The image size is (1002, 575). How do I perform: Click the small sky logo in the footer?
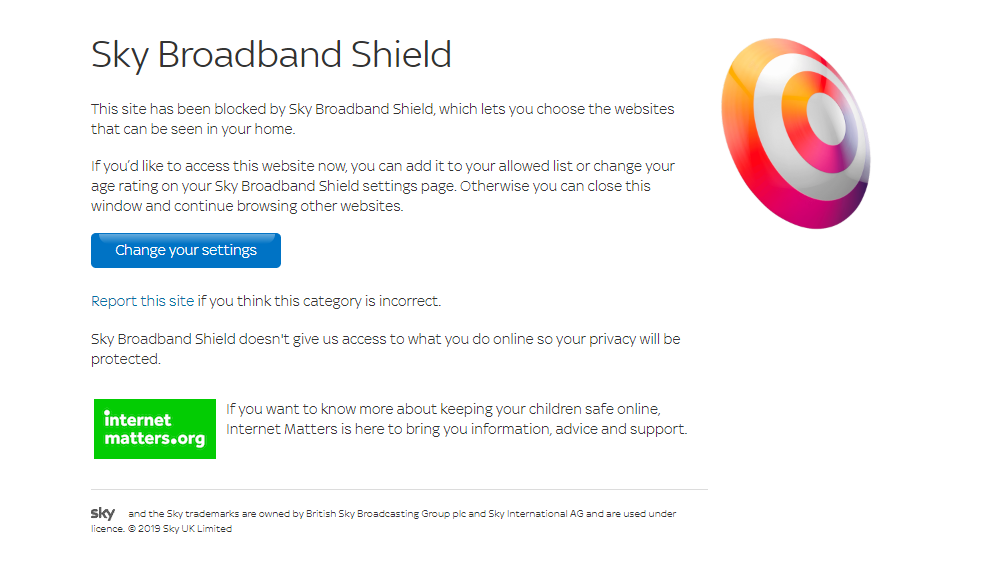[x=102, y=513]
